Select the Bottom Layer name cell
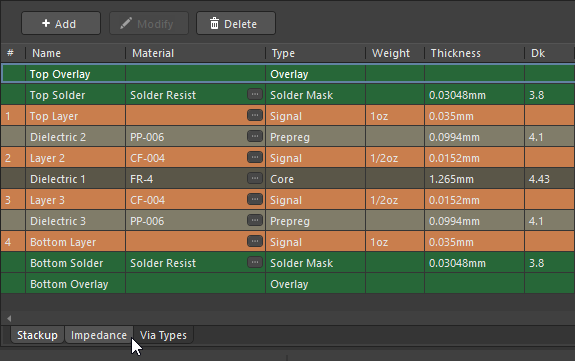 pyautogui.click(x=76, y=242)
